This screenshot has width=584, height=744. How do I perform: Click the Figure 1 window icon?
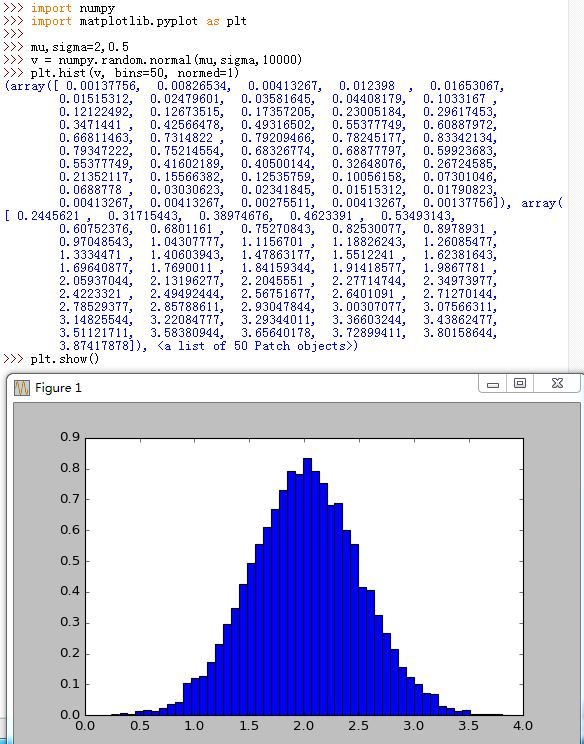click(21, 388)
